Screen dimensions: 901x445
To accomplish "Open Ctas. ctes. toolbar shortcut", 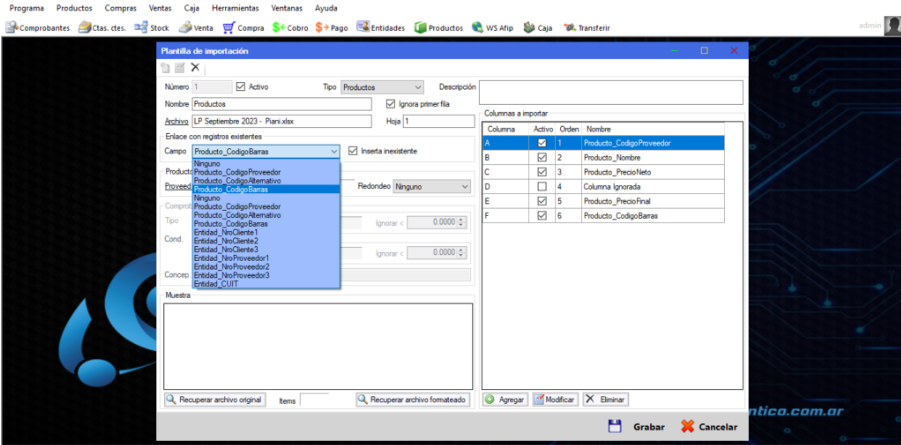I will (x=103, y=28).
